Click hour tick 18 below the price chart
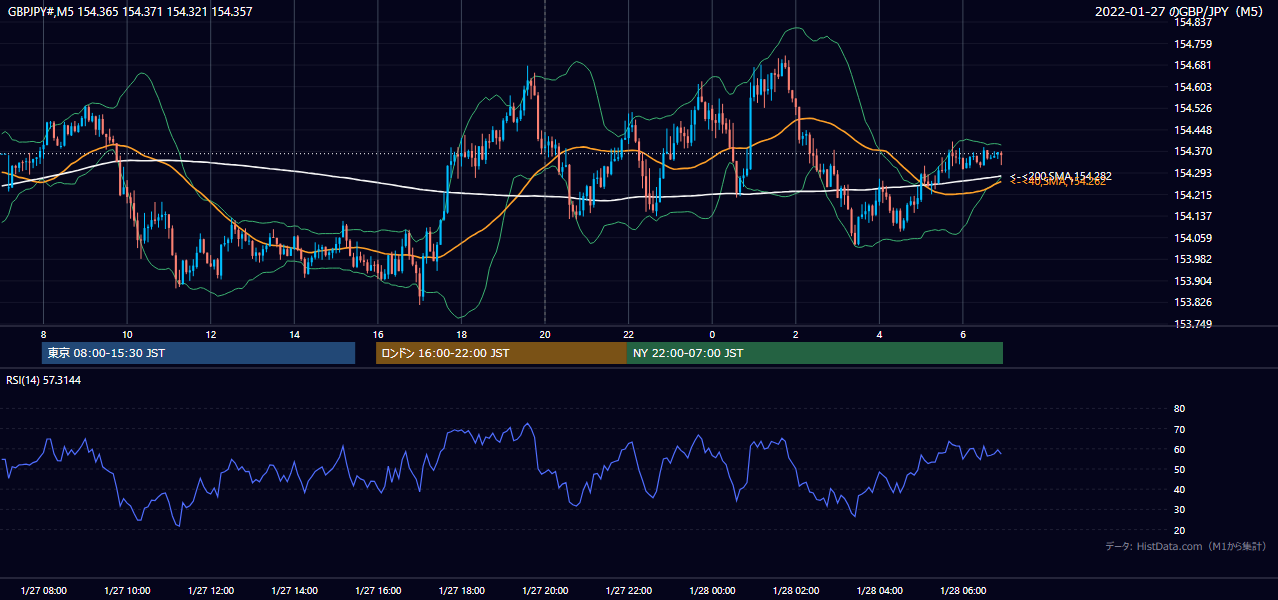Image resolution: width=1278 pixels, height=600 pixels. point(461,334)
